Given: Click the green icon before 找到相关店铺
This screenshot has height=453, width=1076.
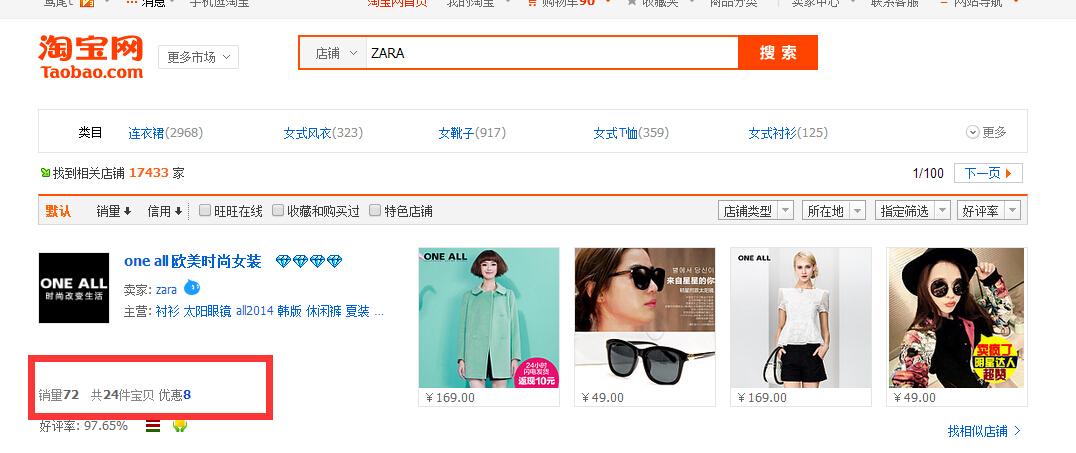Looking at the screenshot, I should click(45, 173).
